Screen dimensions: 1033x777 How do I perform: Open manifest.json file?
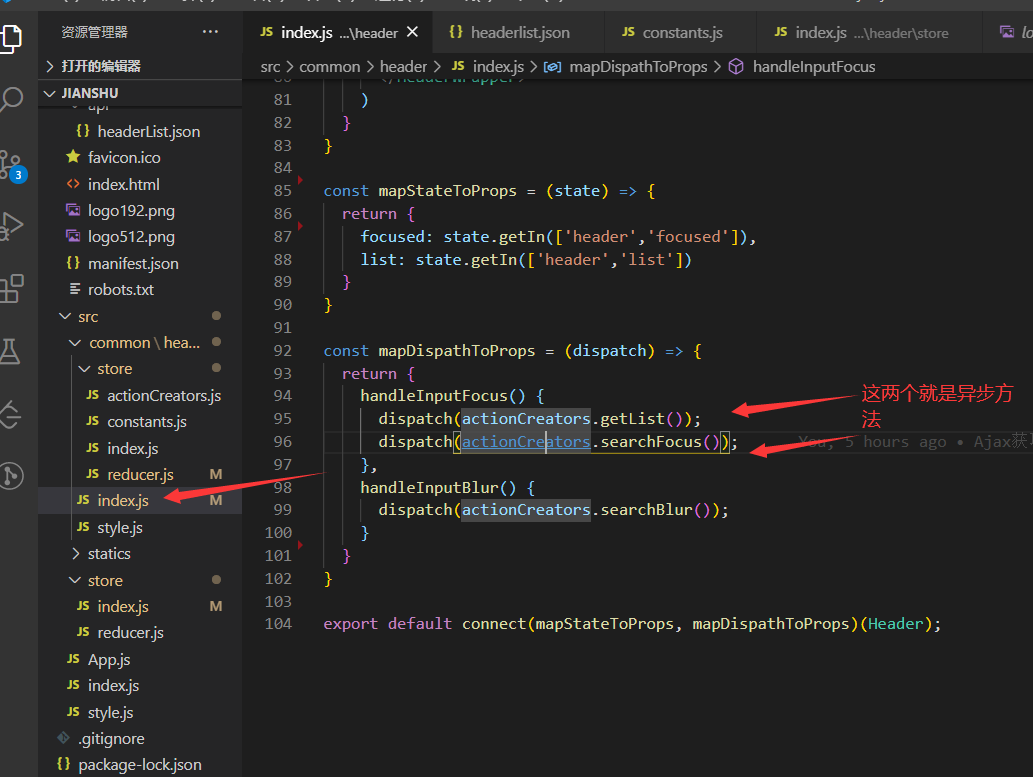(x=140, y=264)
